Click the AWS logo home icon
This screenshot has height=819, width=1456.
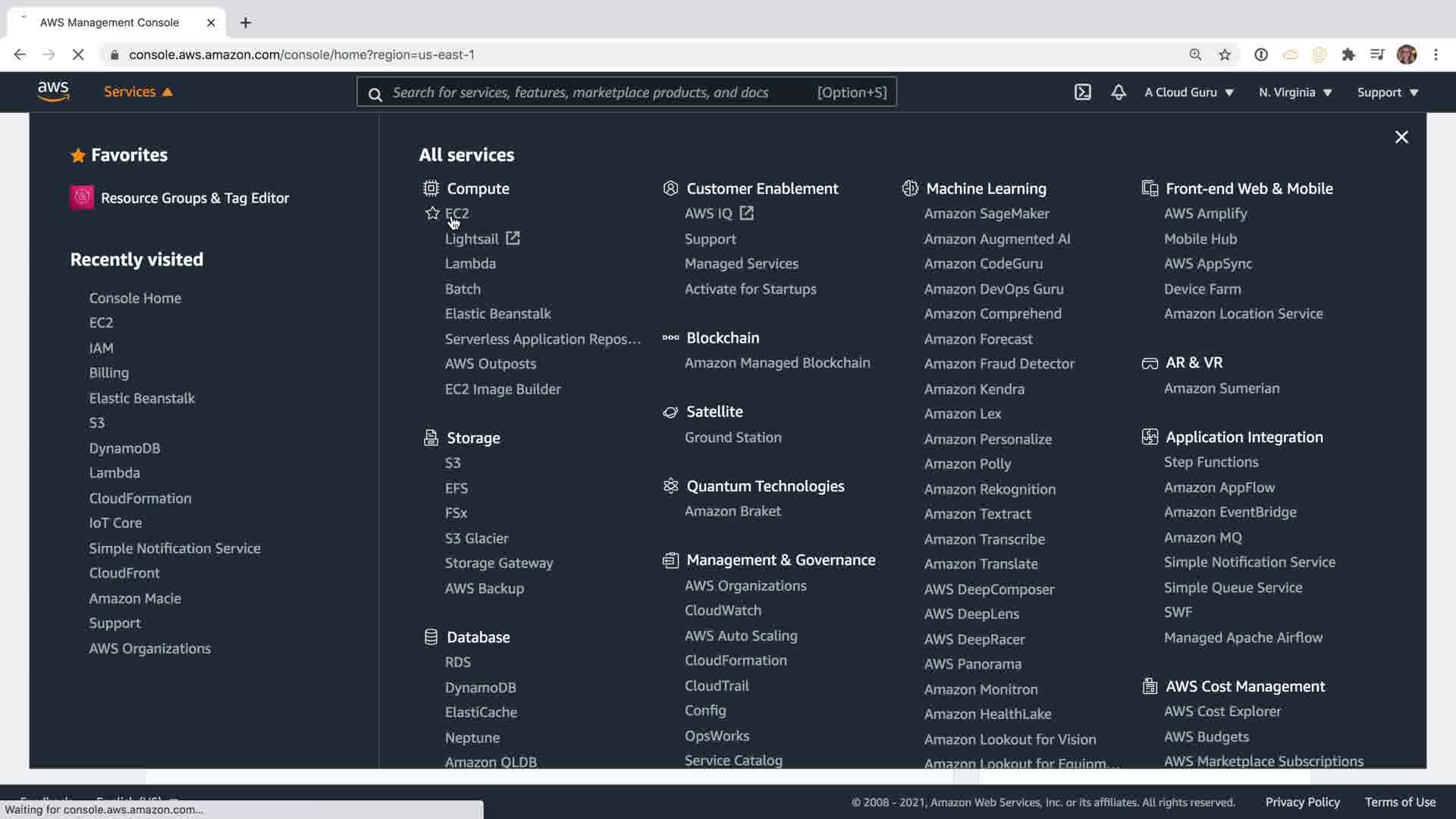pyautogui.click(x=53, y=92)
